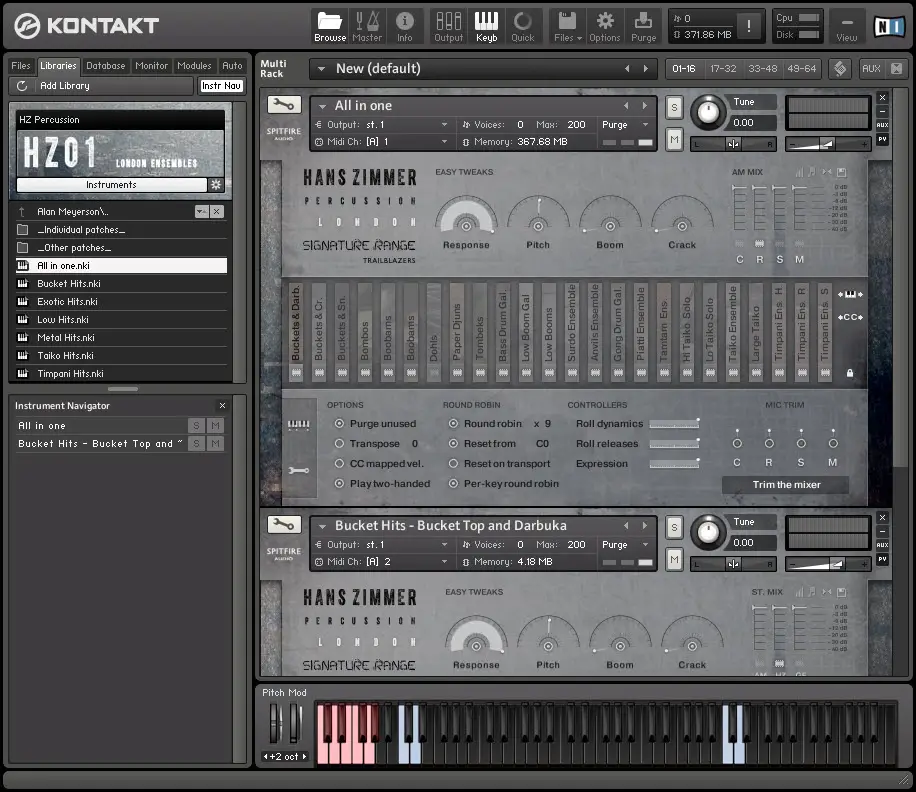Viewport: 916px width, 792px height.
Task: Click the Trim the mixer button
Action: pos(786,485)
